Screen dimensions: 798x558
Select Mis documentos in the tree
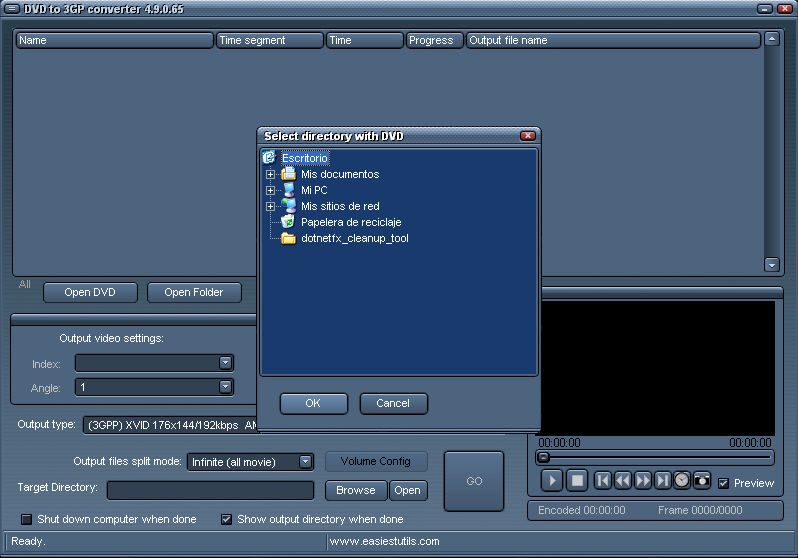point(340,174)
